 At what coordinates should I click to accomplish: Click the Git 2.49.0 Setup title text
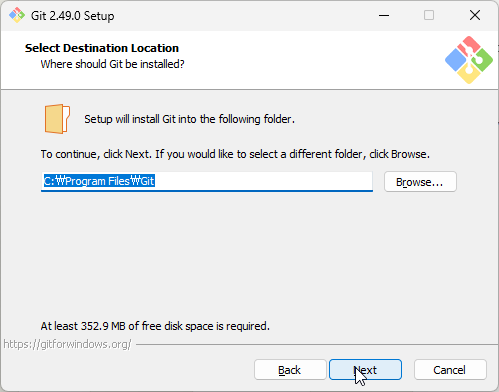click(x=73, y=16)
